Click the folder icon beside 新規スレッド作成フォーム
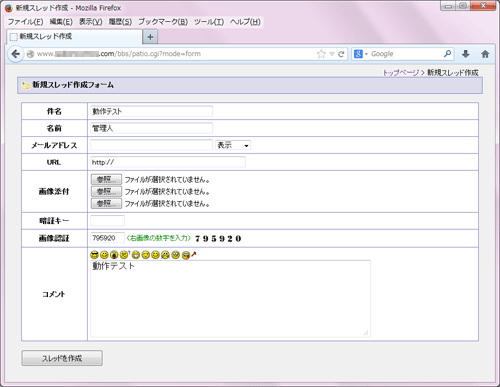 tap(25, 85)
